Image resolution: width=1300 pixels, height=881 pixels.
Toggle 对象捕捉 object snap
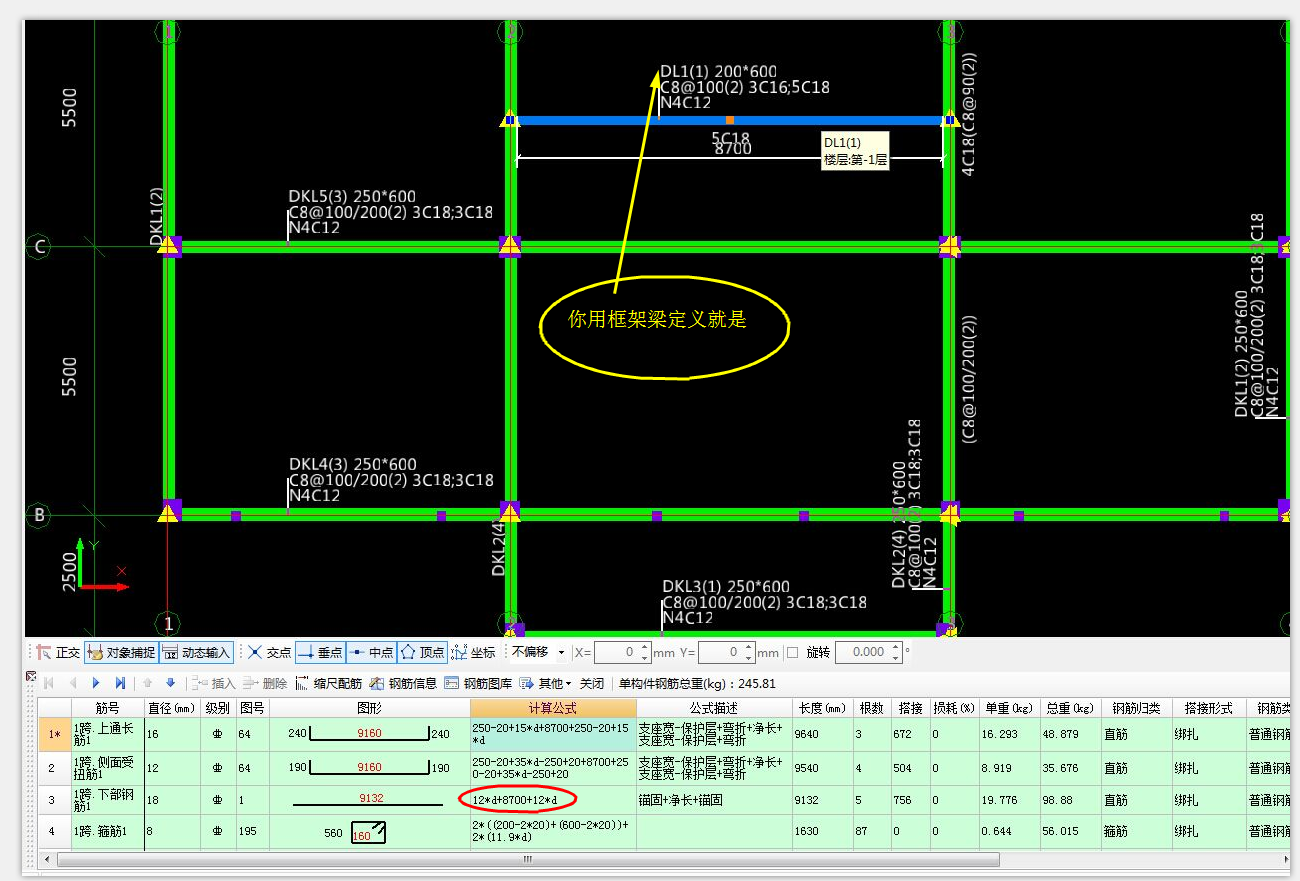point(120,652)
